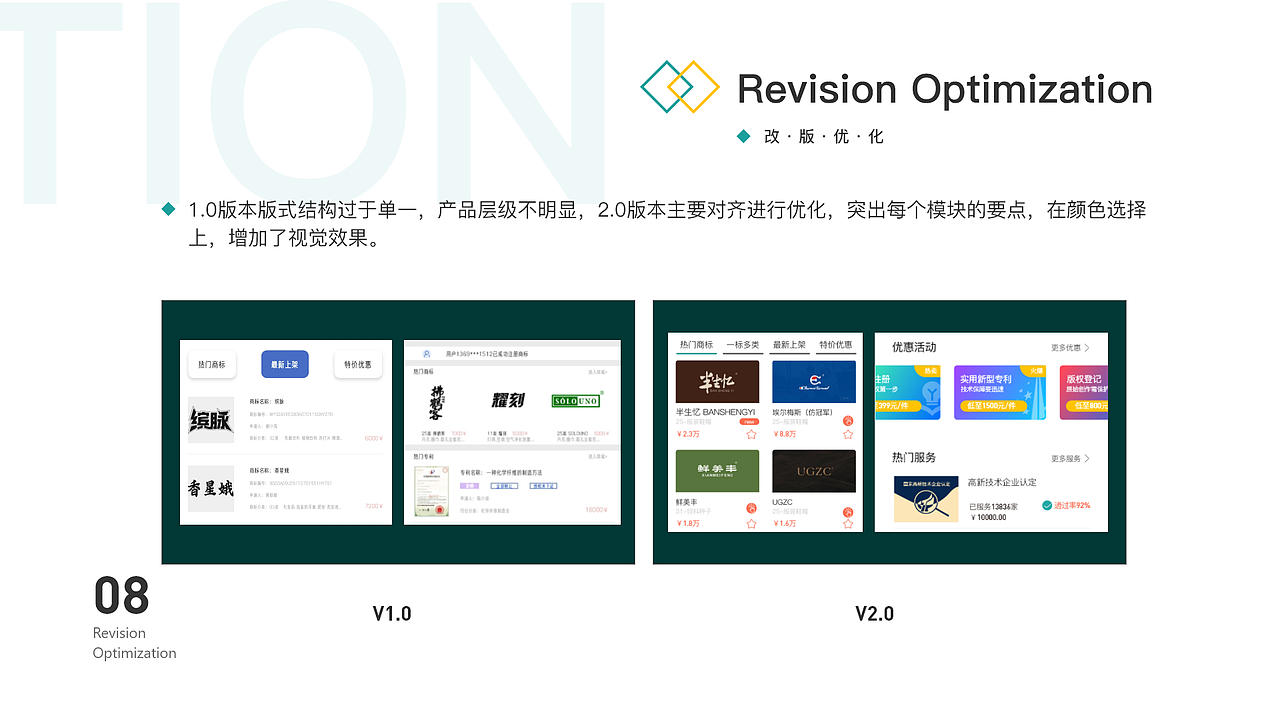Toggle the star favorite on 半生忆 card
This screenshot has height=720, width=1280.
(752, 434)
